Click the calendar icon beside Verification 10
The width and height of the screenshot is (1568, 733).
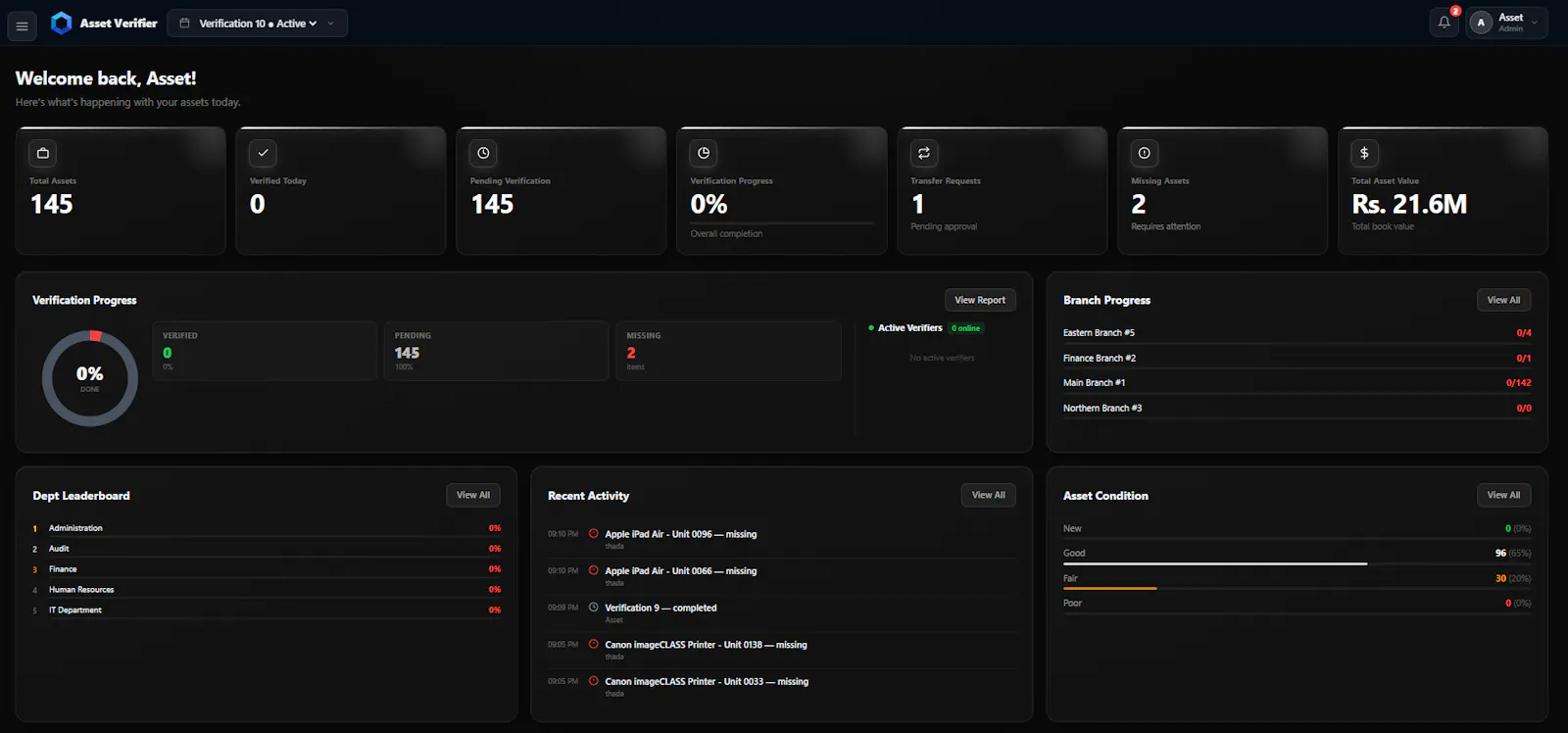[184, 23]
